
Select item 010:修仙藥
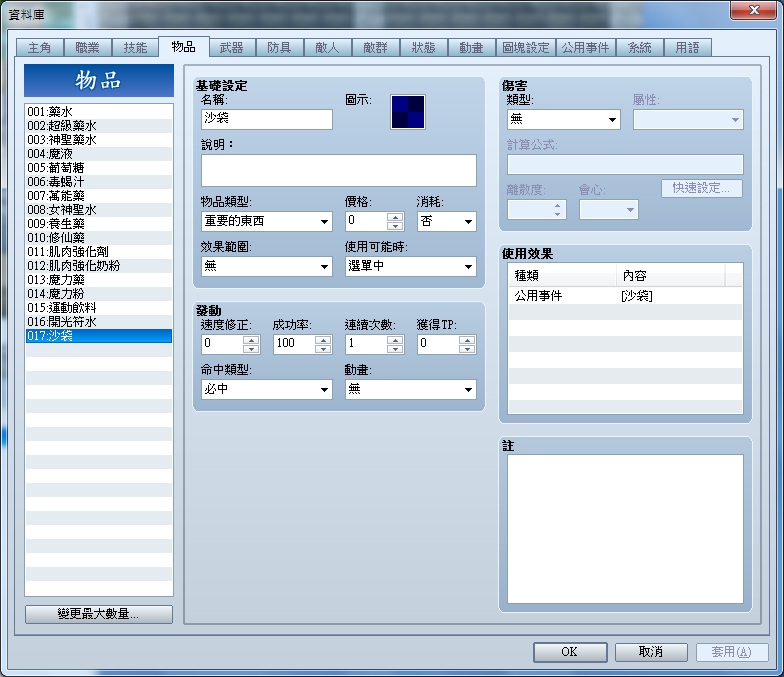pyautogui.click(x=99, y=238)
